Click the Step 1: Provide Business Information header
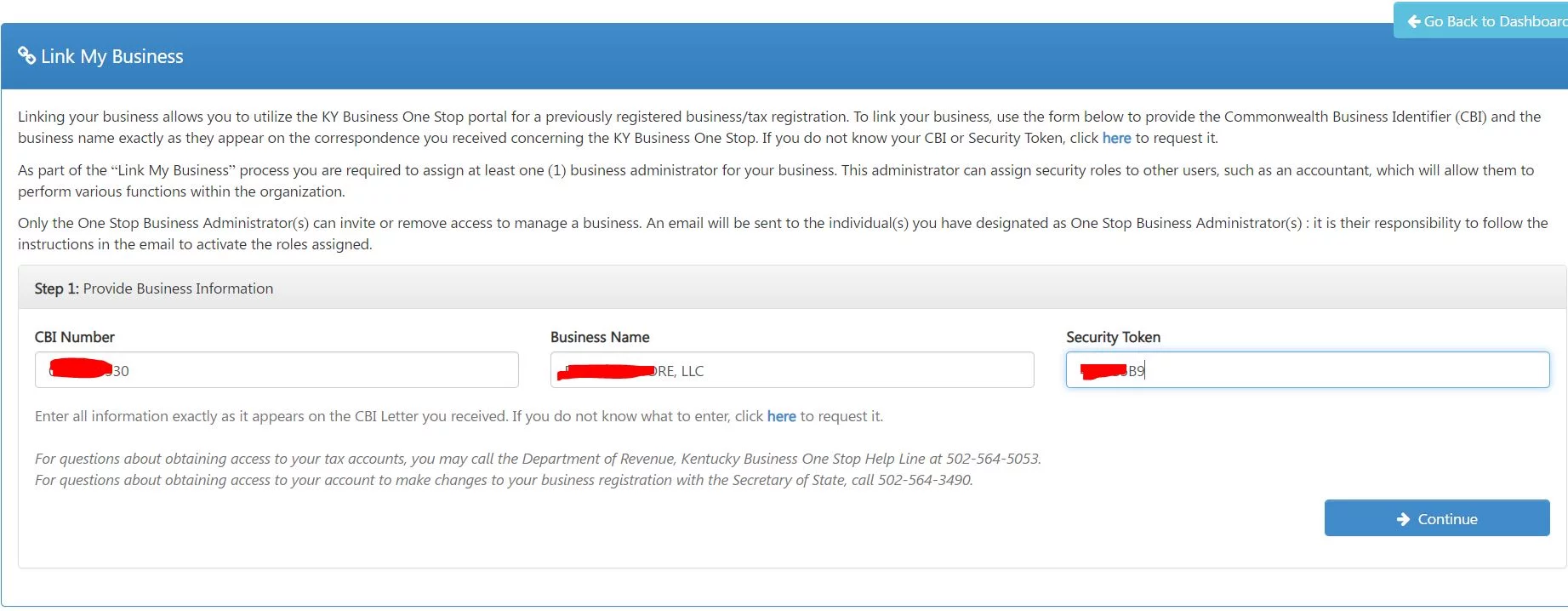Image resolution: width=1568 pixels, height=611 pixels. (154, 288)
